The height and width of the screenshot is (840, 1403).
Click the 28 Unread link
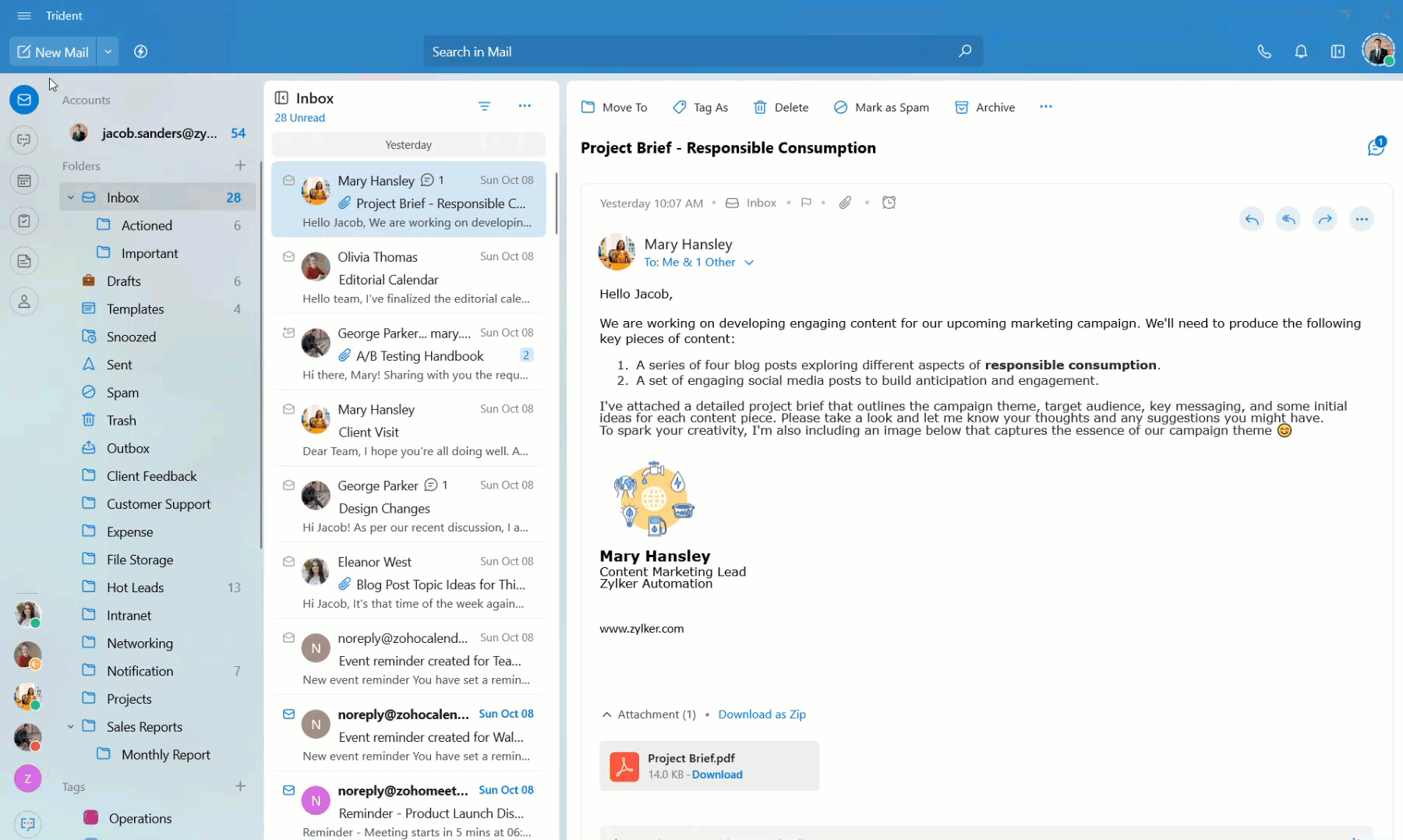coord(299,118)
